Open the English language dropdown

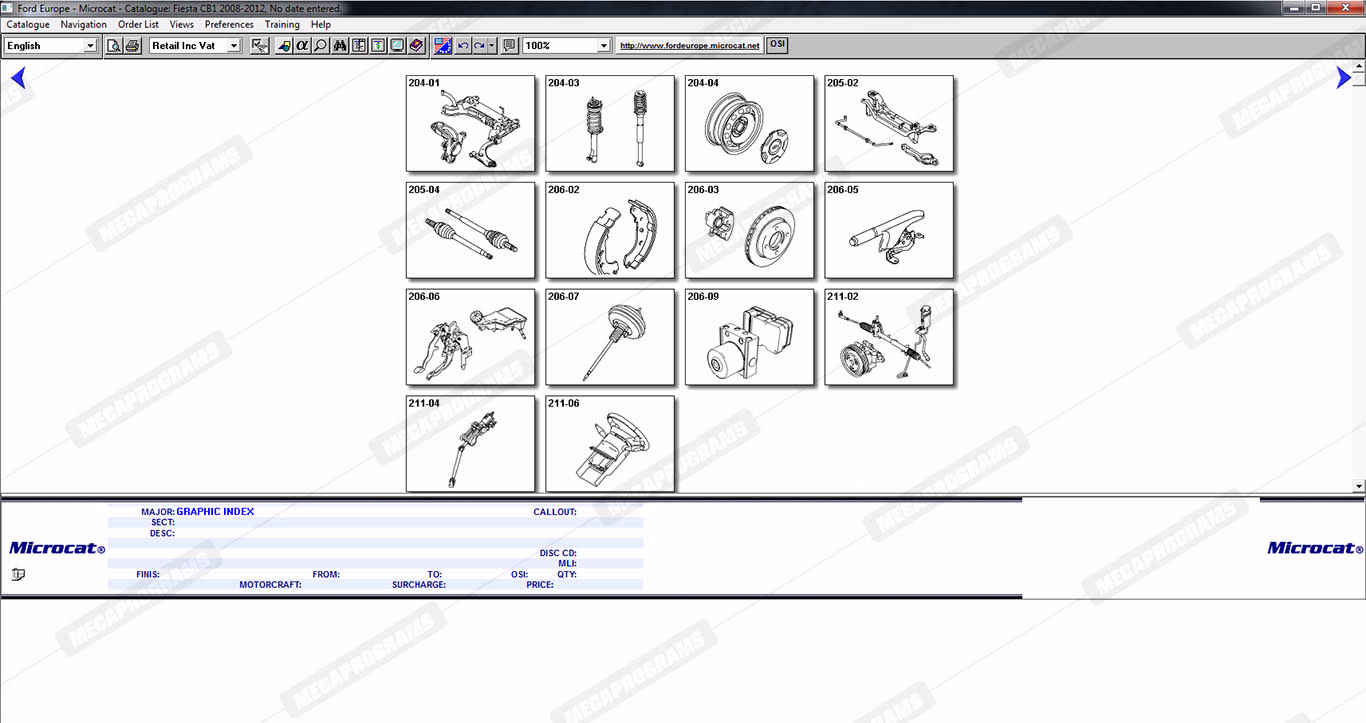(x=90, y=46)
